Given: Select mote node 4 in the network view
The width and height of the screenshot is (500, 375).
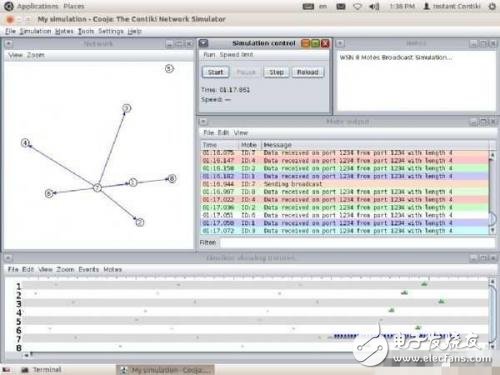Looking at the screenshot, I should 25,143.
